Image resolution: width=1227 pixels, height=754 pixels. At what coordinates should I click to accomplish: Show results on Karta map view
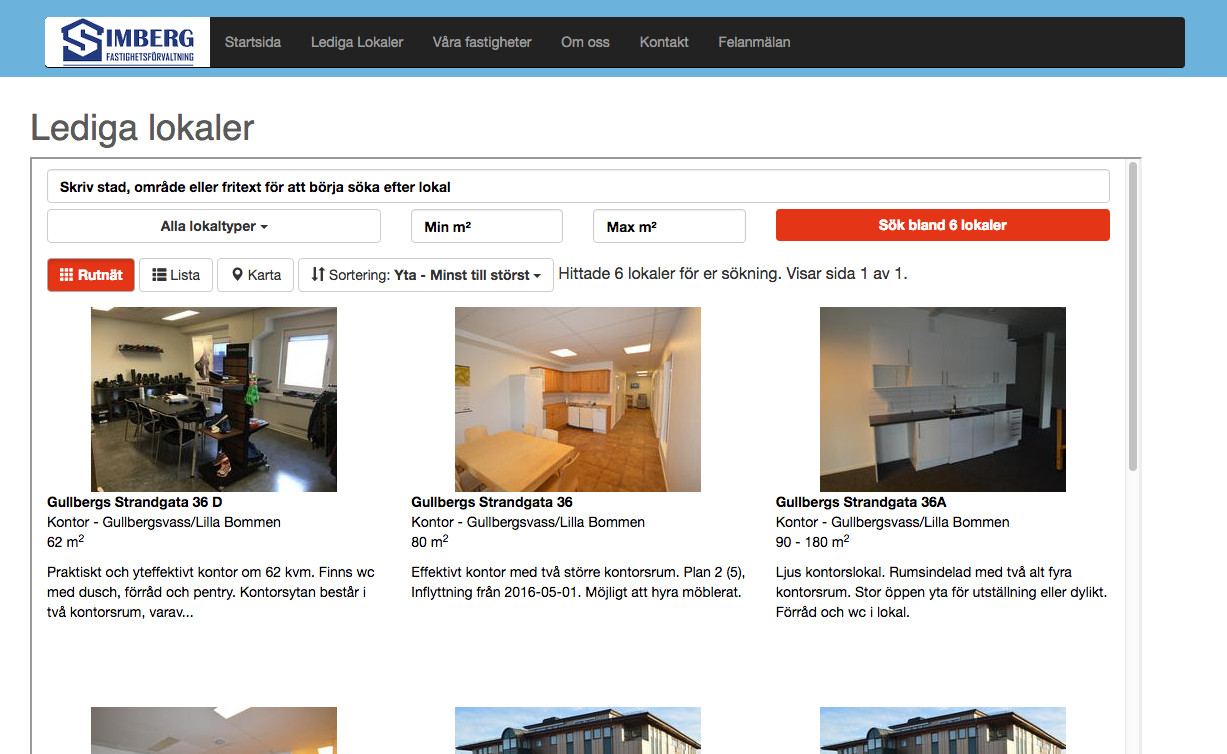[x=256, y=275]
